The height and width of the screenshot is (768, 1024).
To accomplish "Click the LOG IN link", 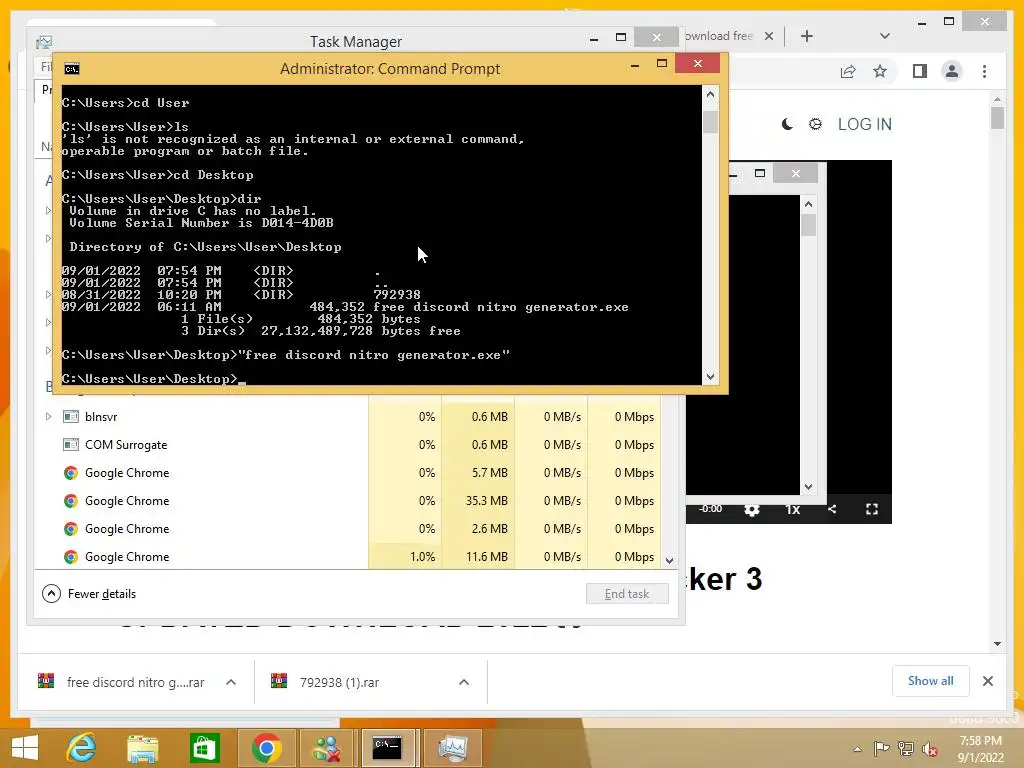I will pos(865,124).
